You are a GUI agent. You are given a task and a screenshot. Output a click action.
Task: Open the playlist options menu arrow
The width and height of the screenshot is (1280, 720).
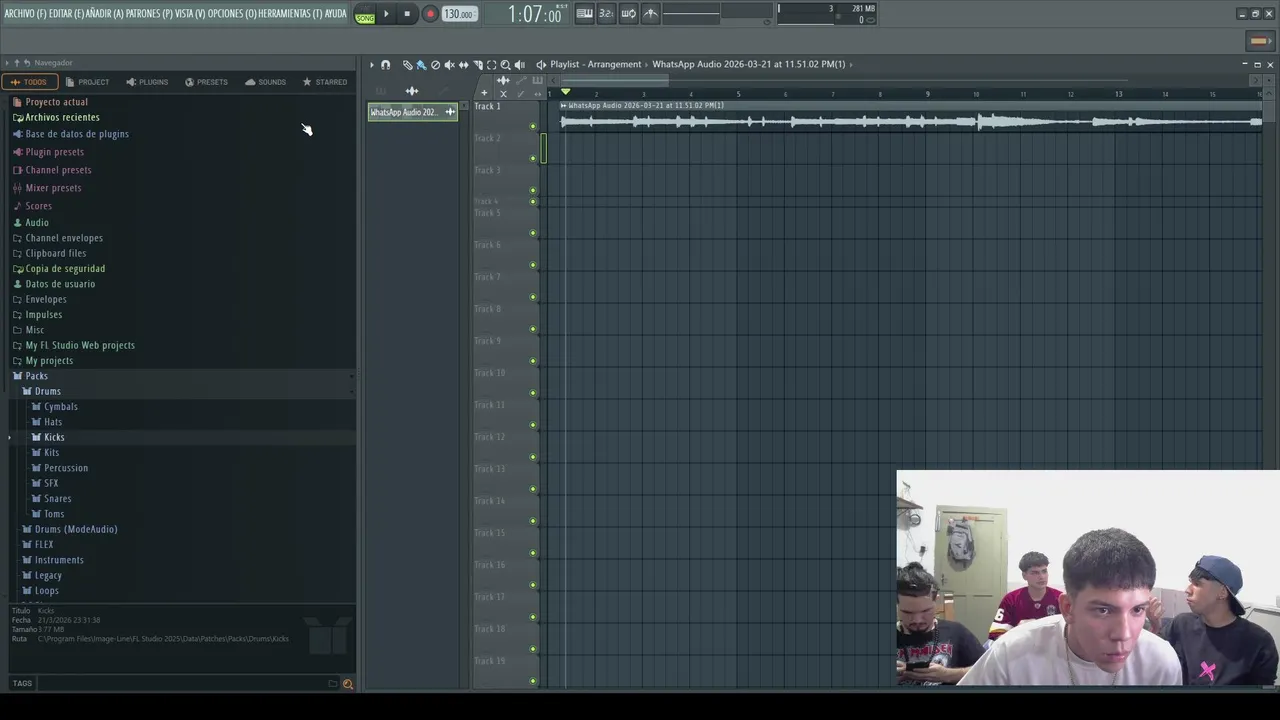point(372,65)
